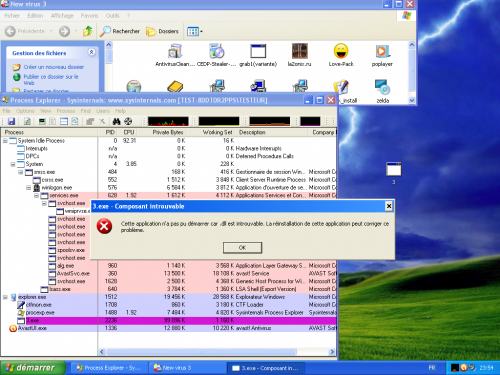Sort by the Private Bytes column header

click(x=168, y=132)
